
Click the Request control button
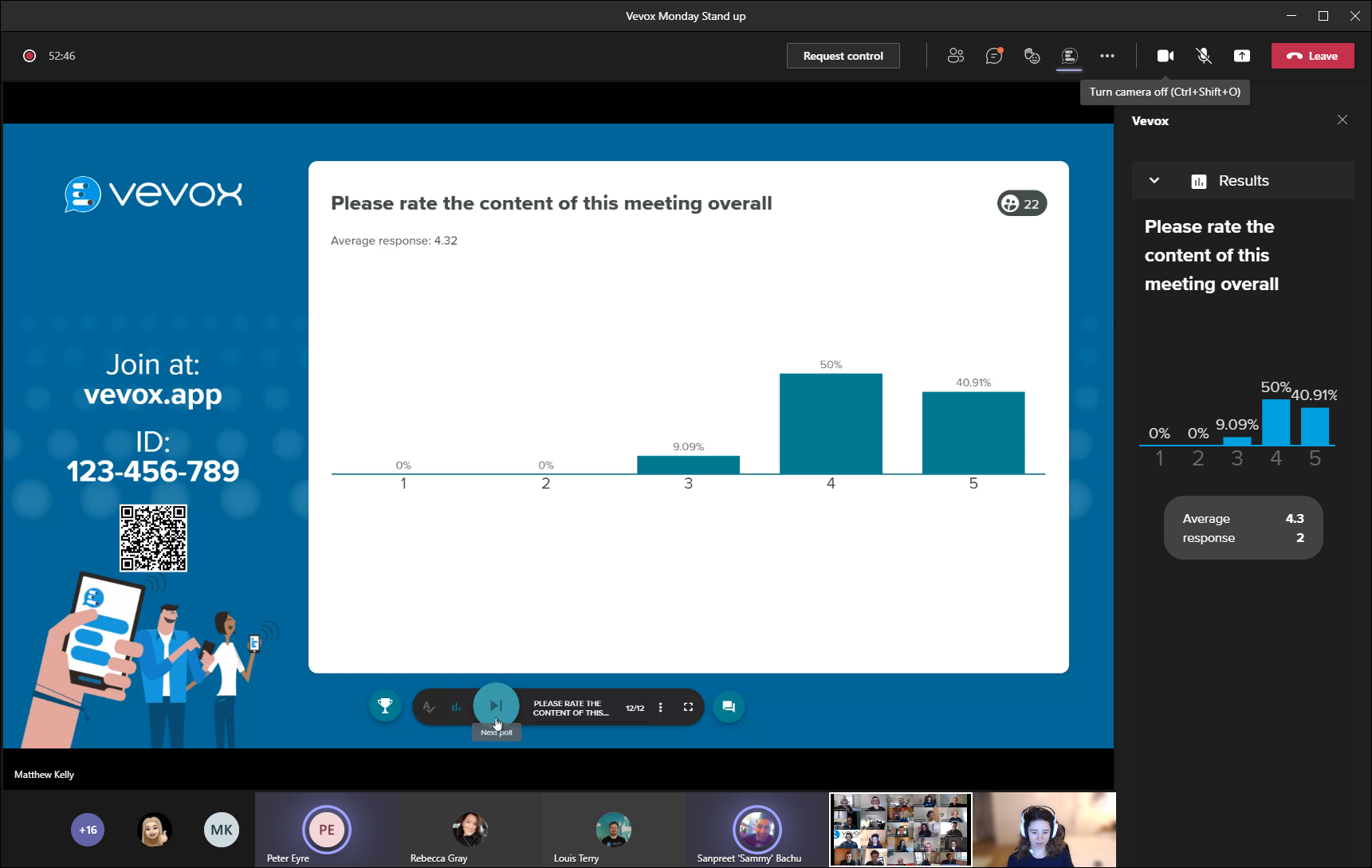tap(843, 56)
